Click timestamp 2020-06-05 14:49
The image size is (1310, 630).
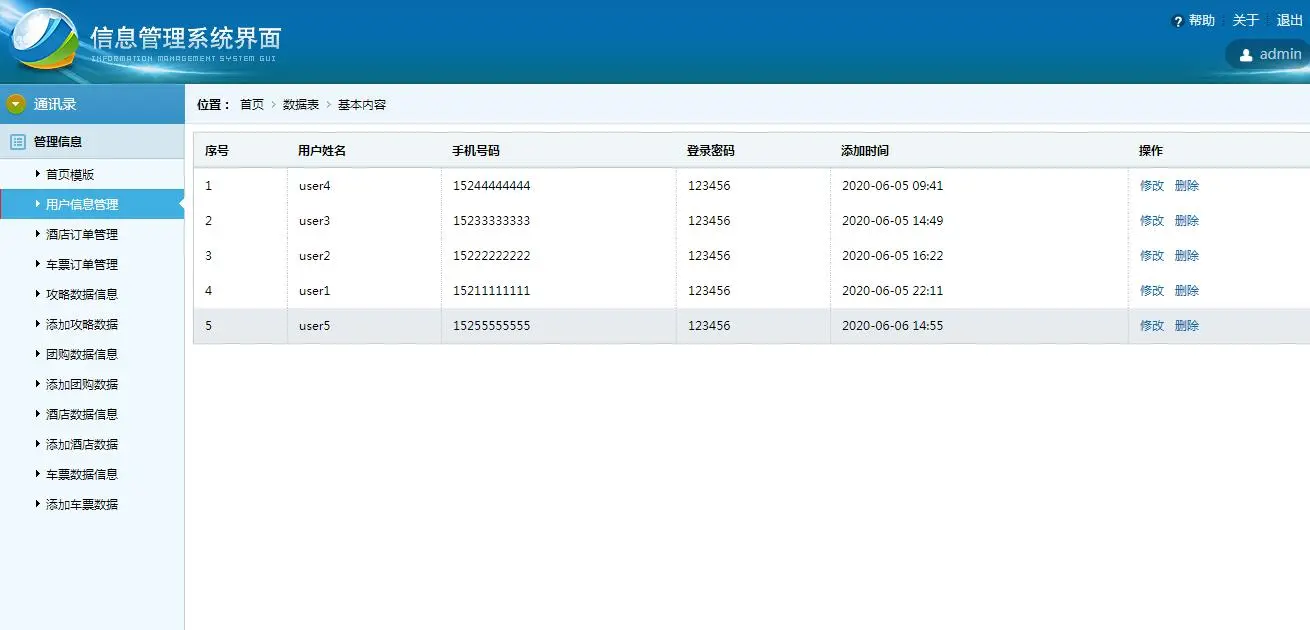892,220
